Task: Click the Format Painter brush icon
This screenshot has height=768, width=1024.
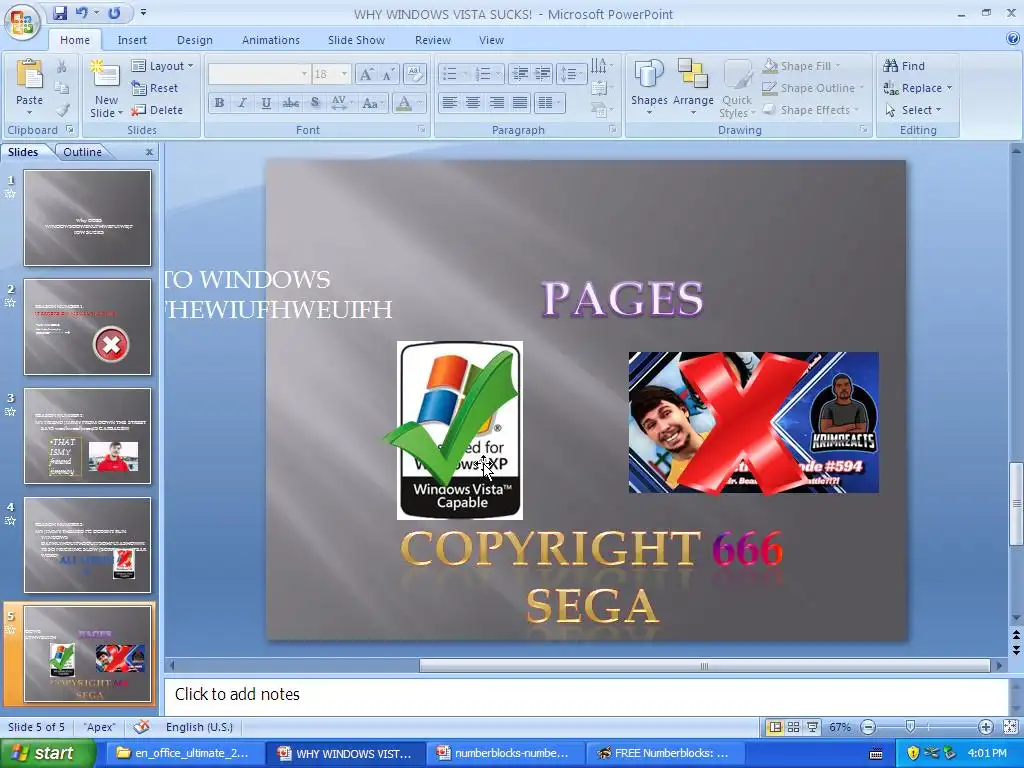Action: point(61,110)
